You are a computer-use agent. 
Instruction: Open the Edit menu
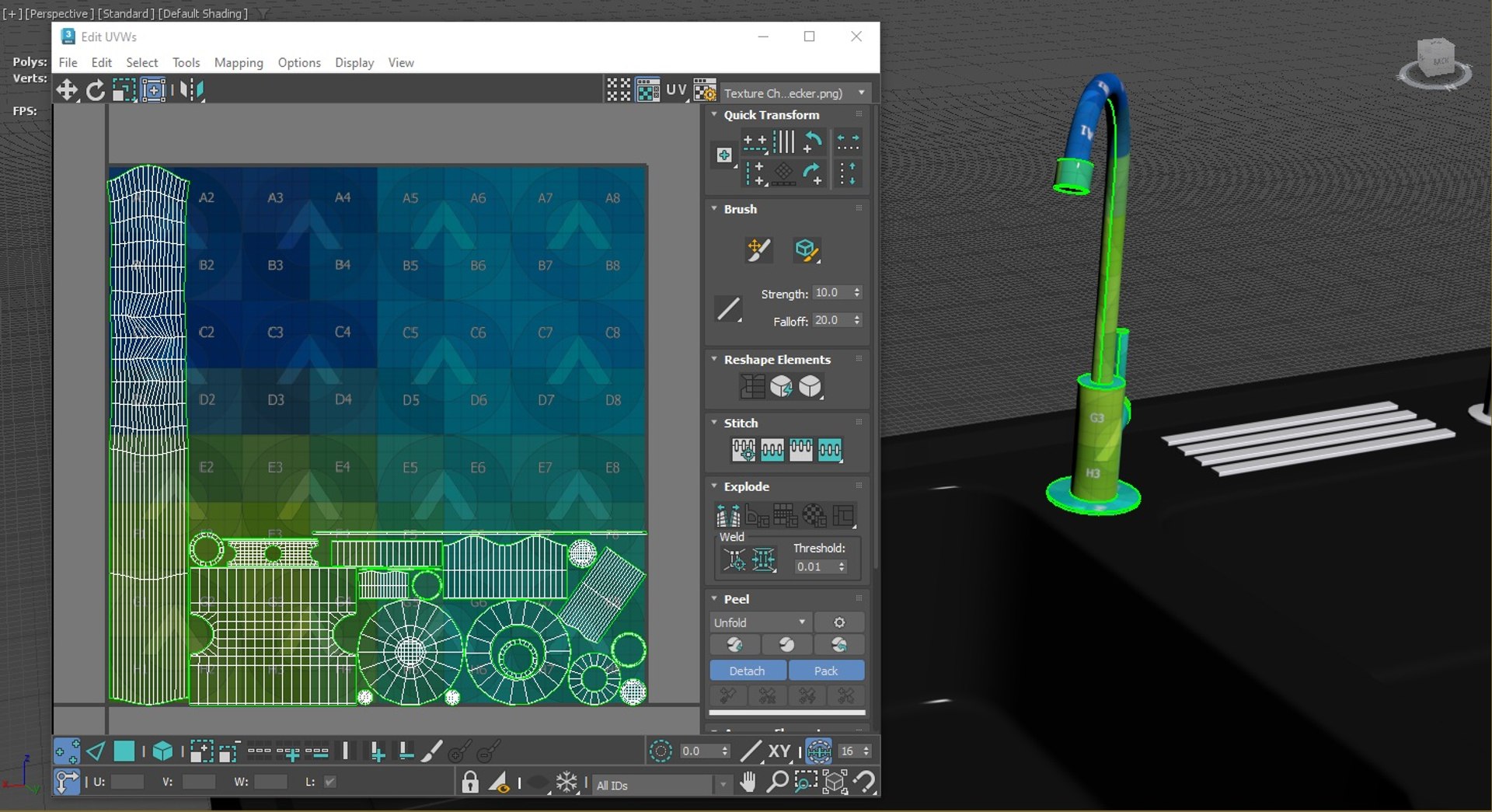102,63
